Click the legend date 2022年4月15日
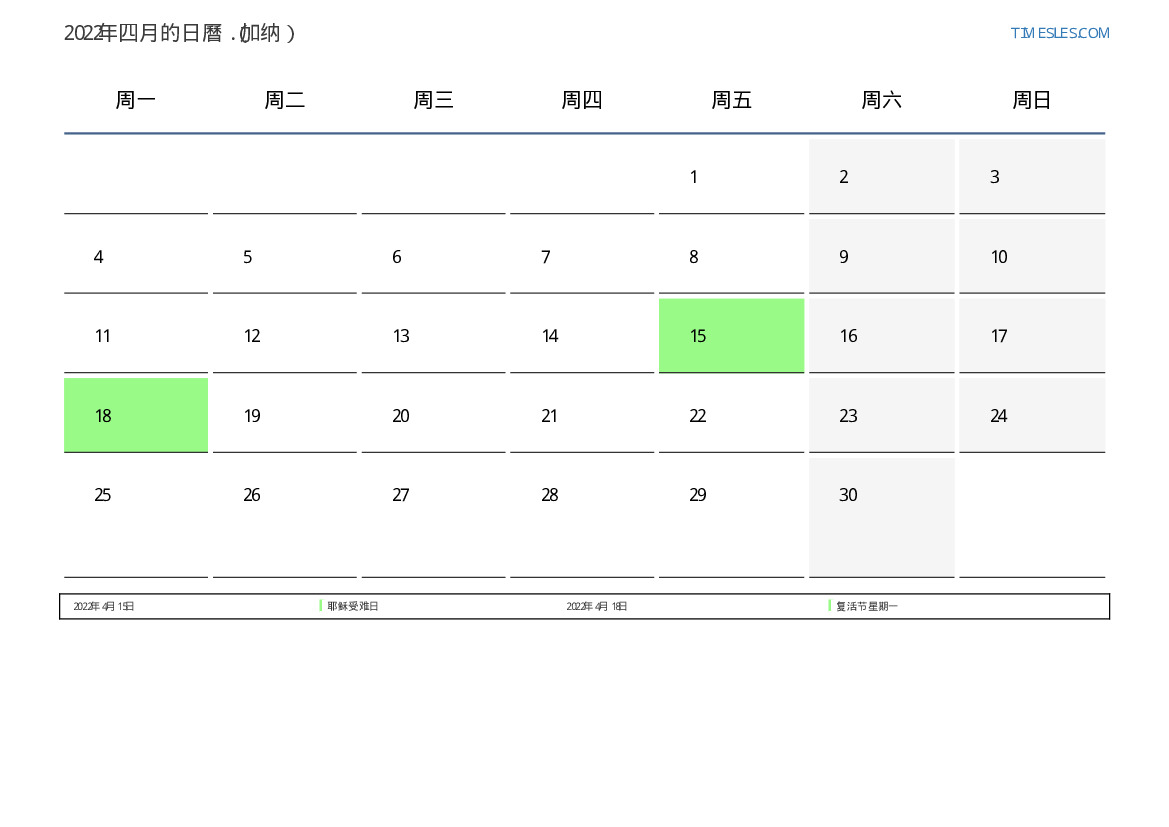1169x827 pixels. (104, 606)
